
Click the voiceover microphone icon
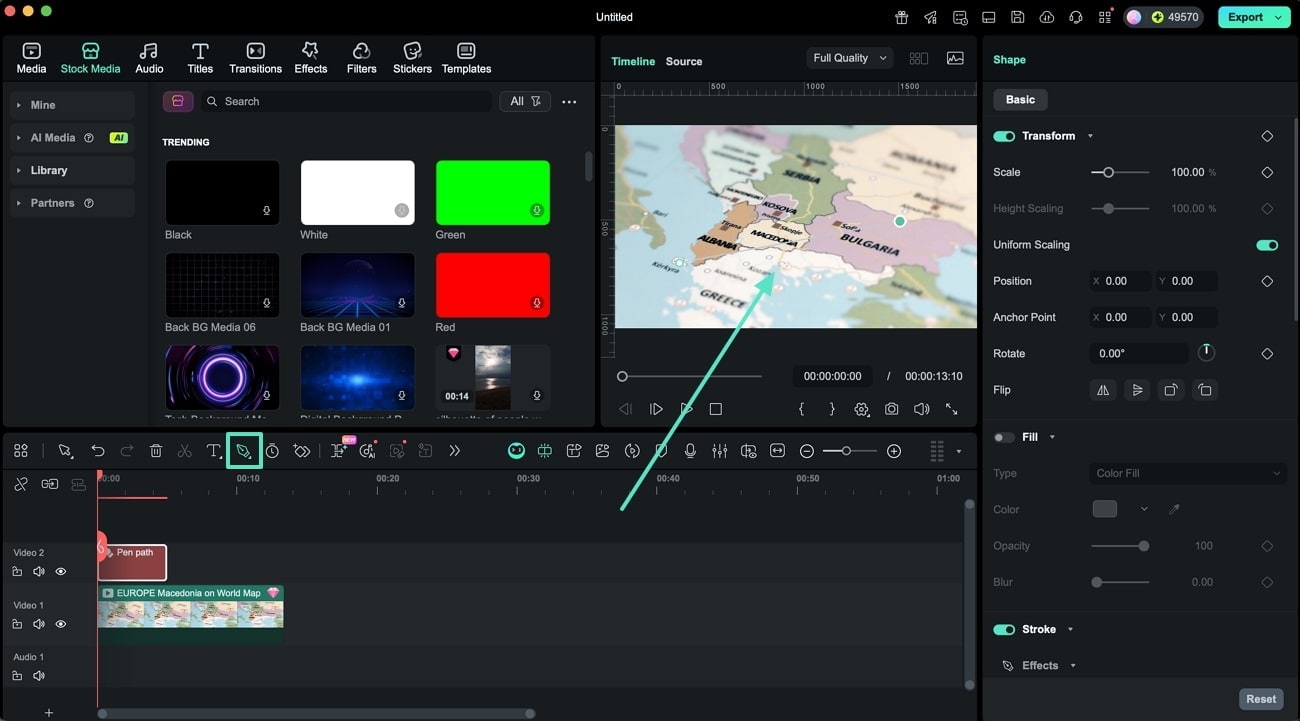(x=690, y=451)
